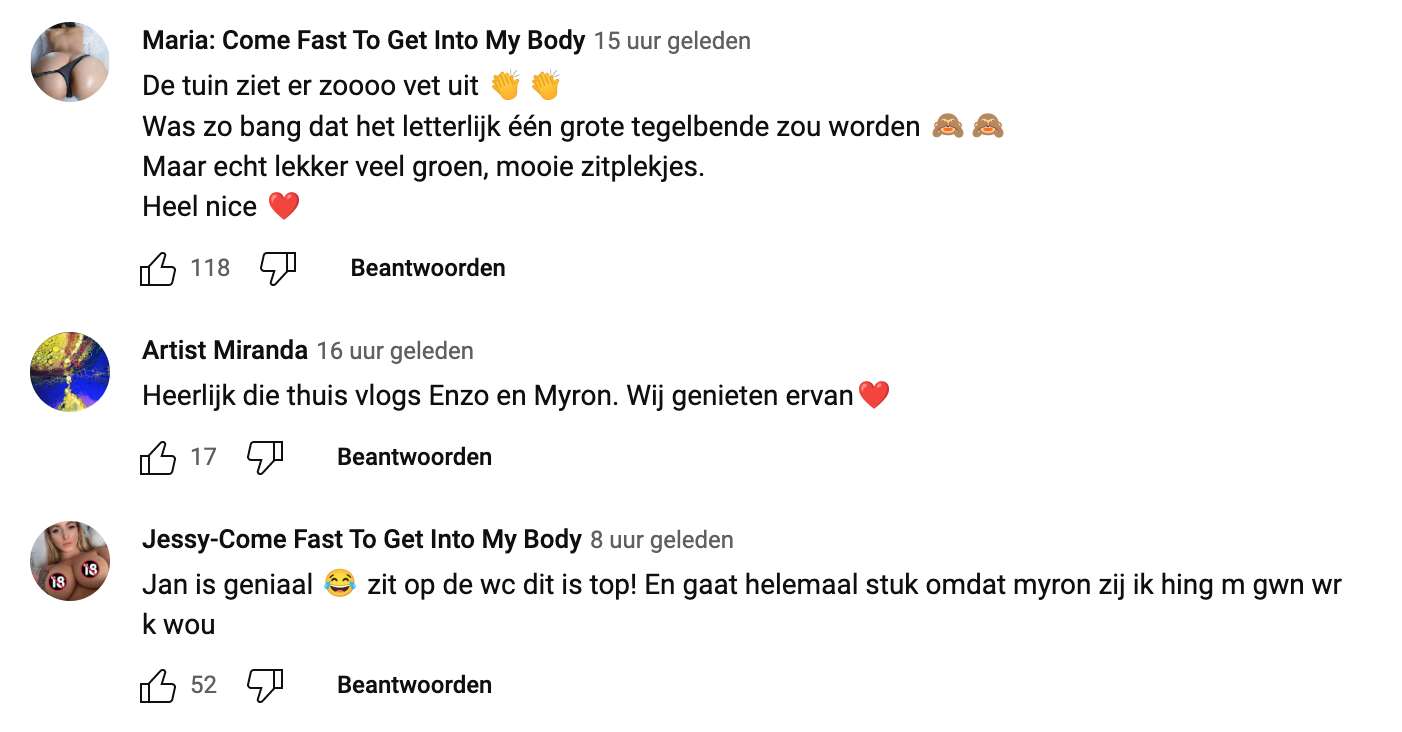Dislike Jessy's comment about Jan
The width and height of the screenshot is (1402, 732).
265,685
